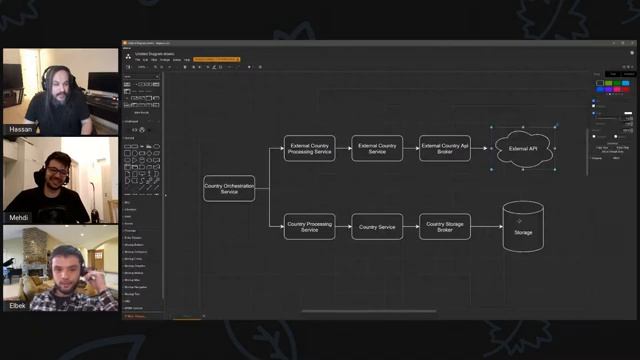Open the View menu
The height and width of the screenshot is (360, 640).
[x=154, y=60]
